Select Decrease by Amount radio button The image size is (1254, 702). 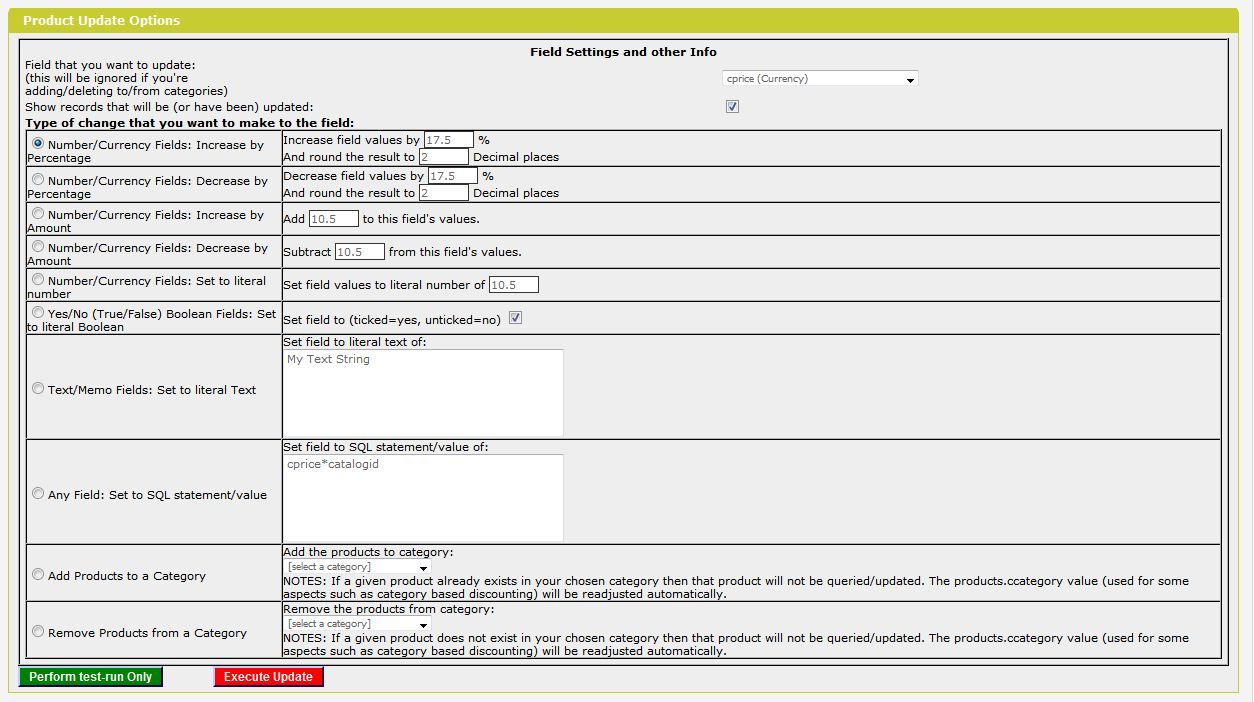tap(38, 246)
